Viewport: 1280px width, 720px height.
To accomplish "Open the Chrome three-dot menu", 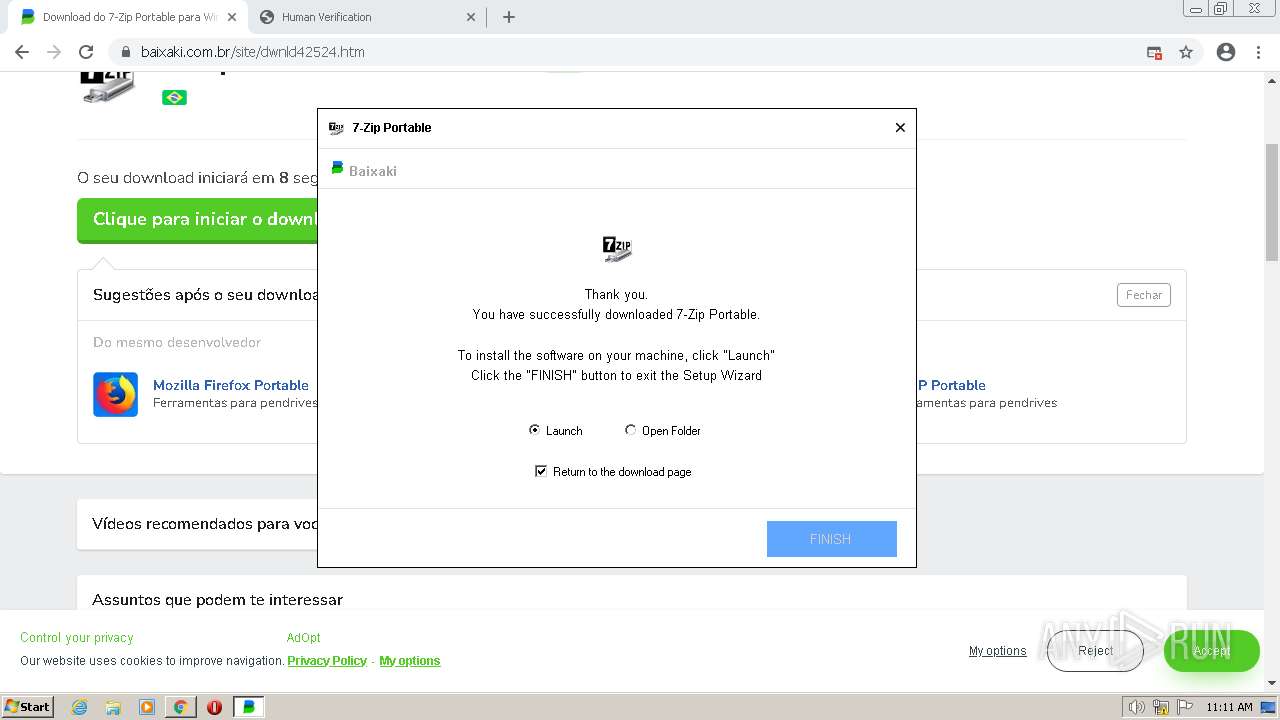I will [x=1258, y=52].
